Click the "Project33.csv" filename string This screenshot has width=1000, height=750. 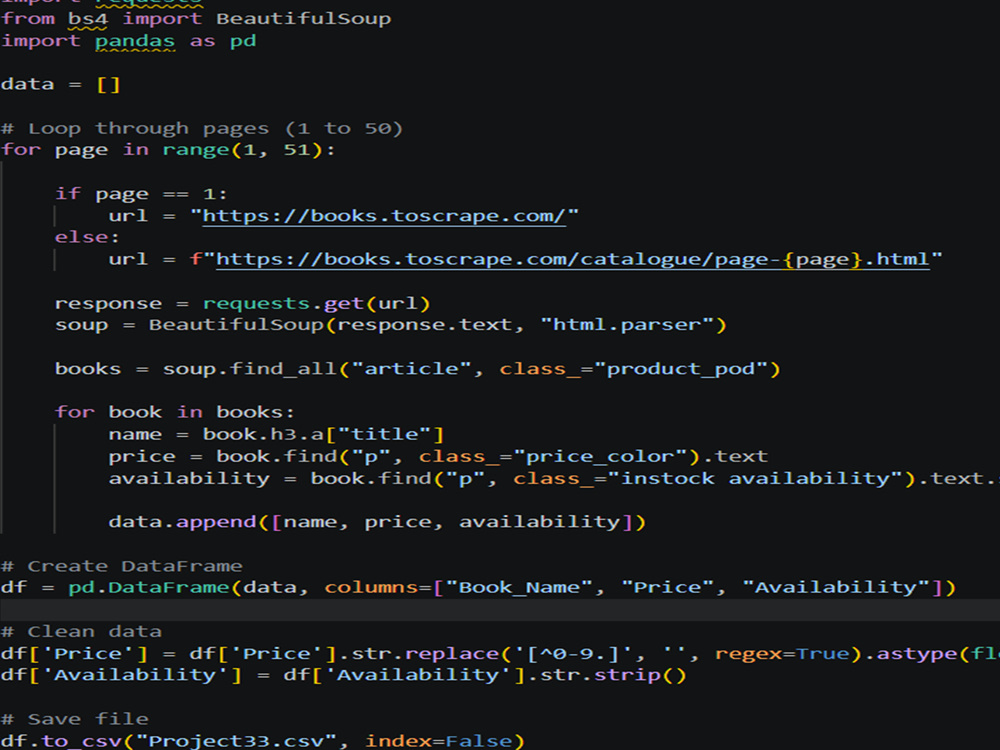237,741
